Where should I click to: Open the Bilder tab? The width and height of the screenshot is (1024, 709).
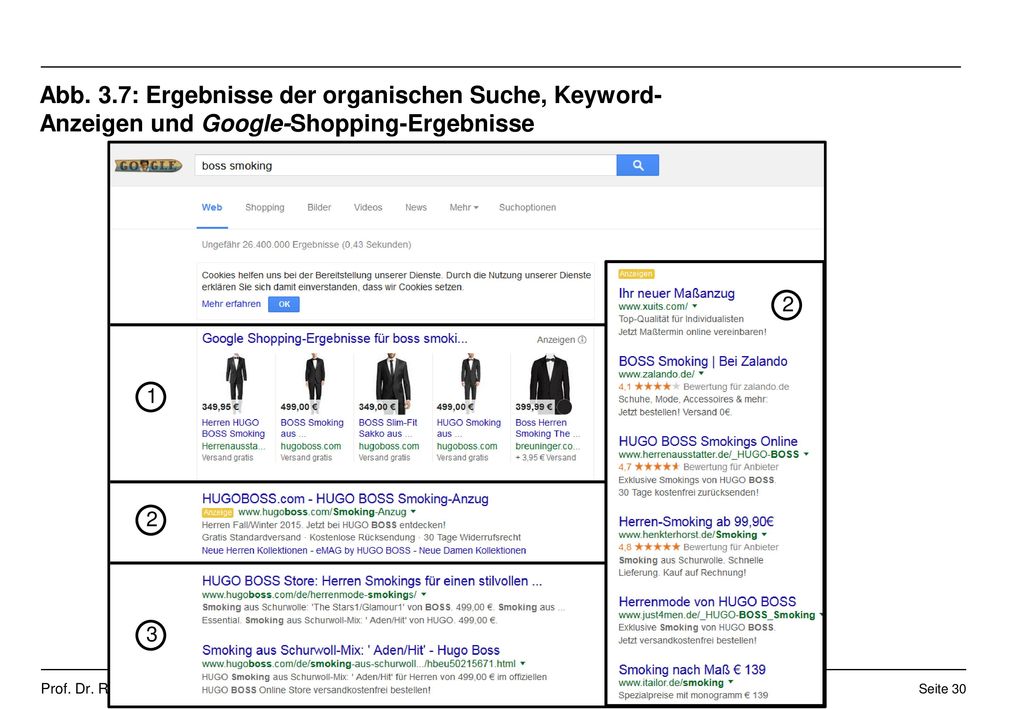(x=319, y=207)
